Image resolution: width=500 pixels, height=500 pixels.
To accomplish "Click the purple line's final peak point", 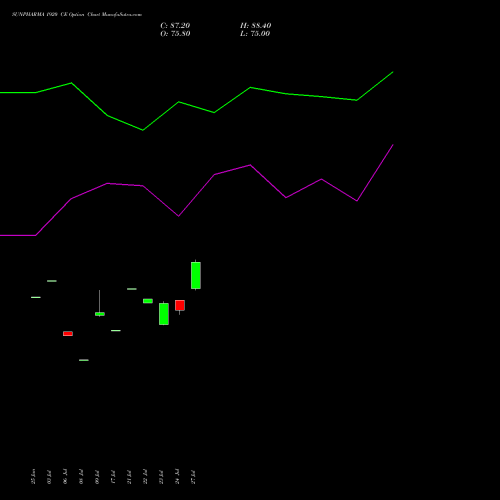I will point(393,145).
